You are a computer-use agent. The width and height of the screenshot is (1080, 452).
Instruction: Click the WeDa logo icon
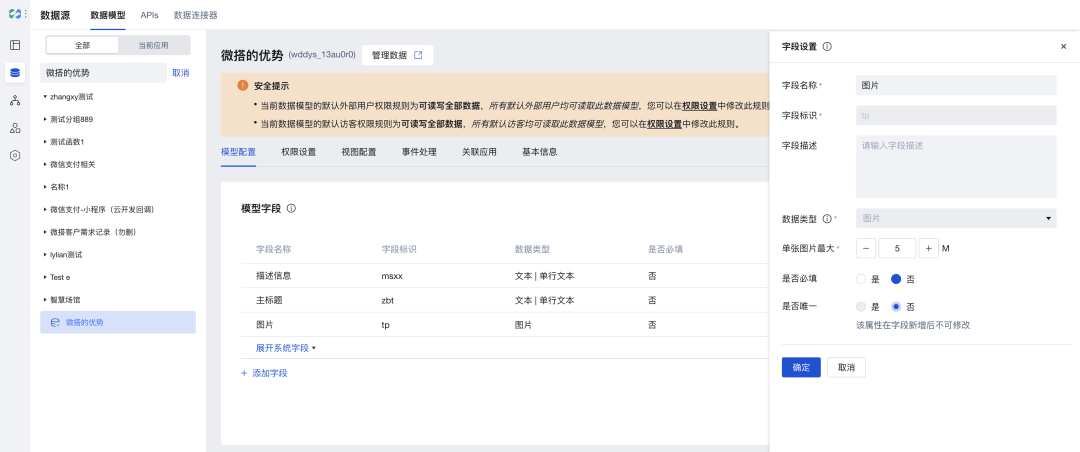(x=14, y=14)
